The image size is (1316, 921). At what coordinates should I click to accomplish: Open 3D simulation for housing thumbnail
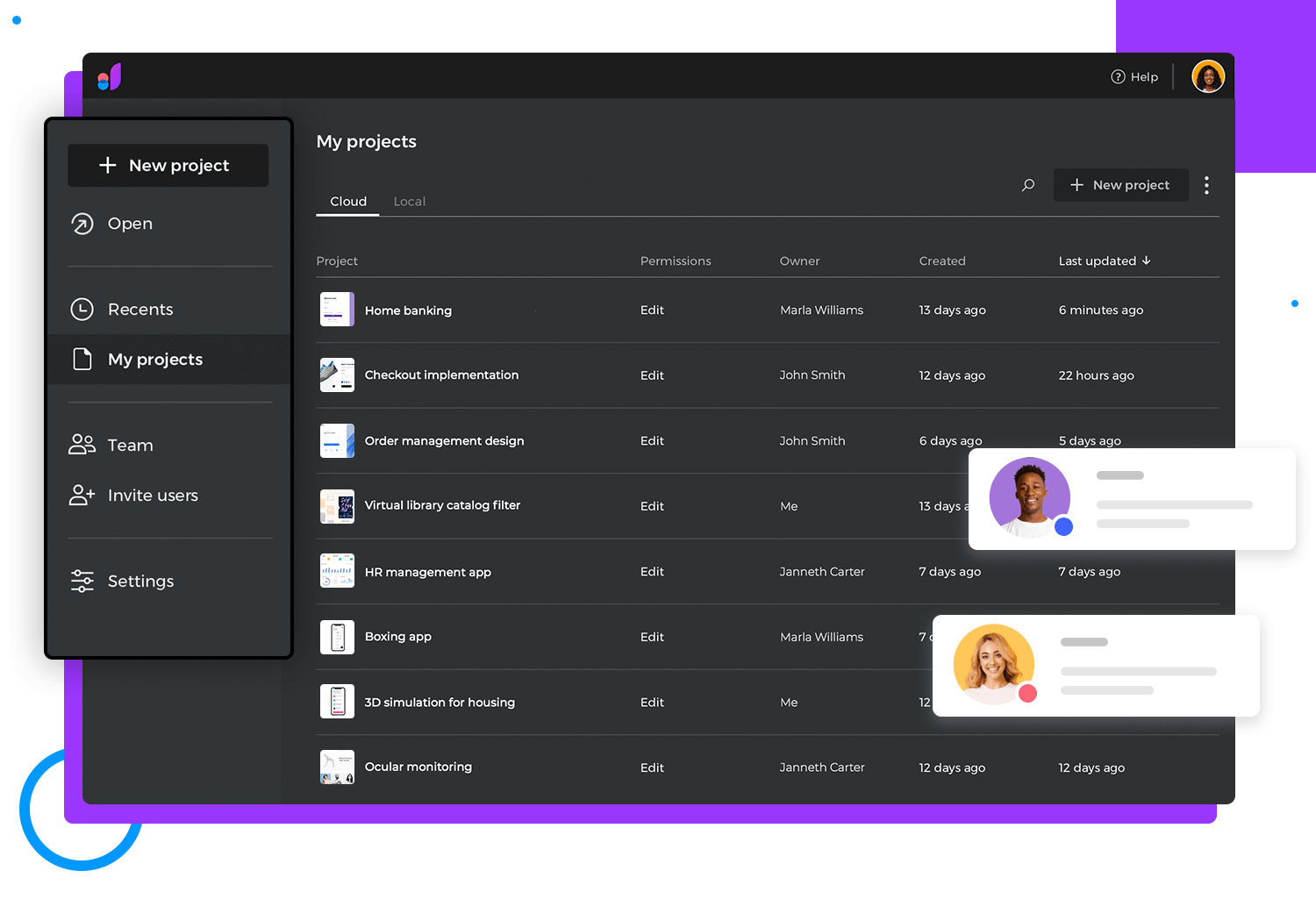click(x=337, y=702)
